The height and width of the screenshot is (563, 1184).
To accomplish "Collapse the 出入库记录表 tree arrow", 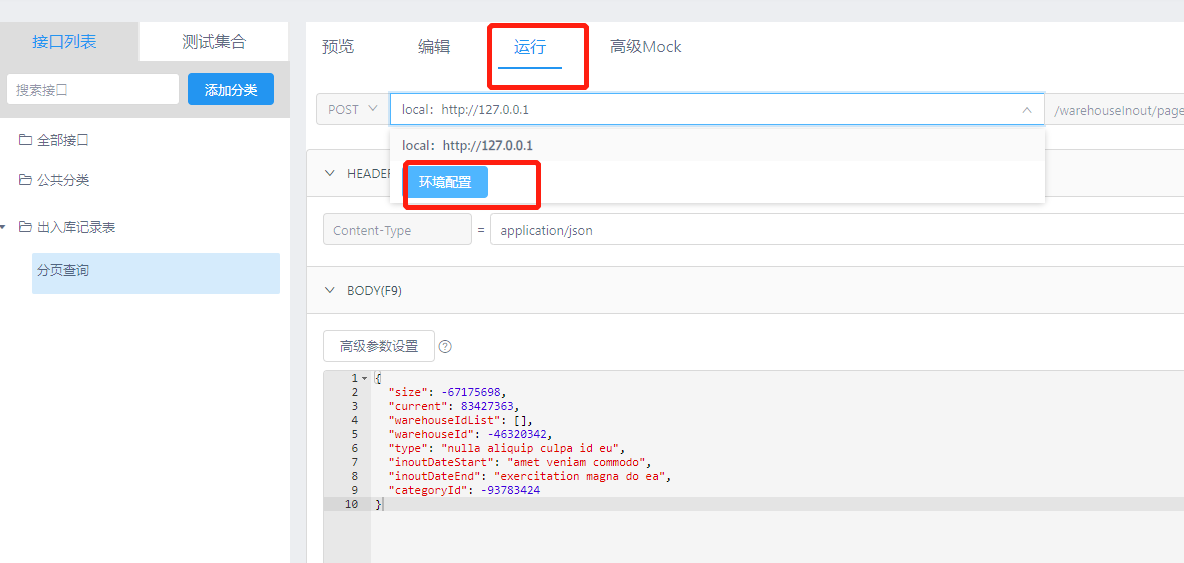I will [4, 226].
